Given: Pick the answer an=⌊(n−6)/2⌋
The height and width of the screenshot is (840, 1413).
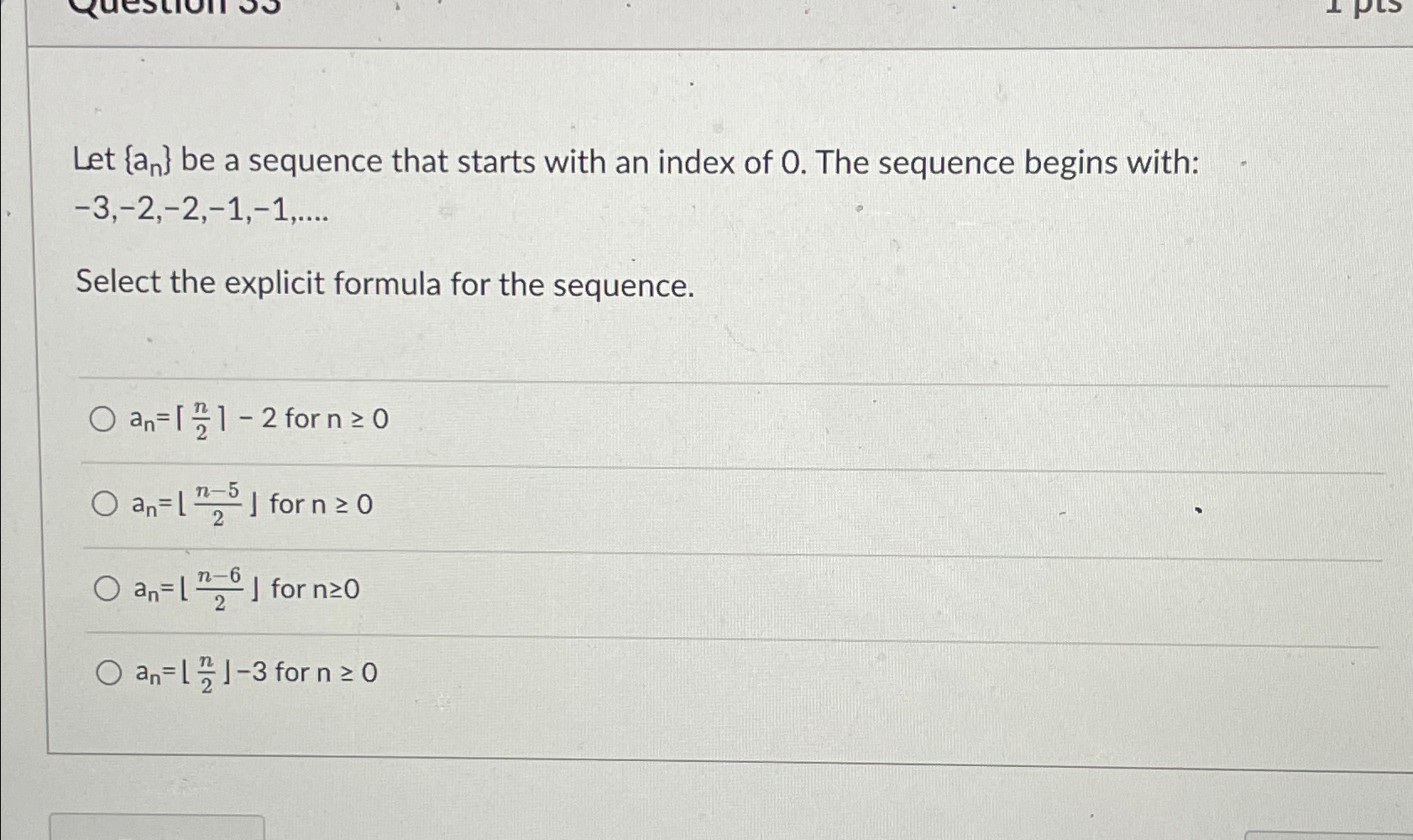Looking at the screenshot, I should click(107, 589).
